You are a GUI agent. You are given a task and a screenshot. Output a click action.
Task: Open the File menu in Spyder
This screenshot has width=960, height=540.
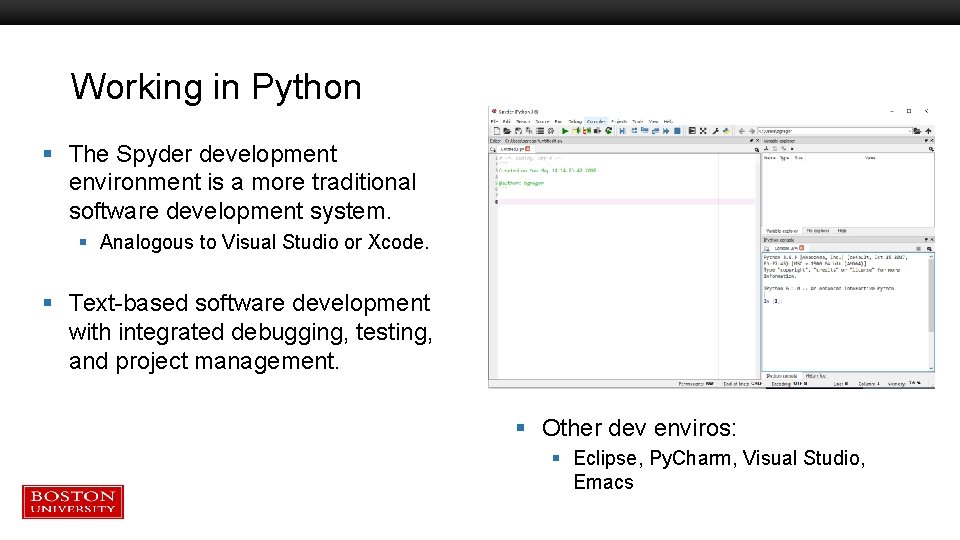pyautogui.click(x=494, y=121)
